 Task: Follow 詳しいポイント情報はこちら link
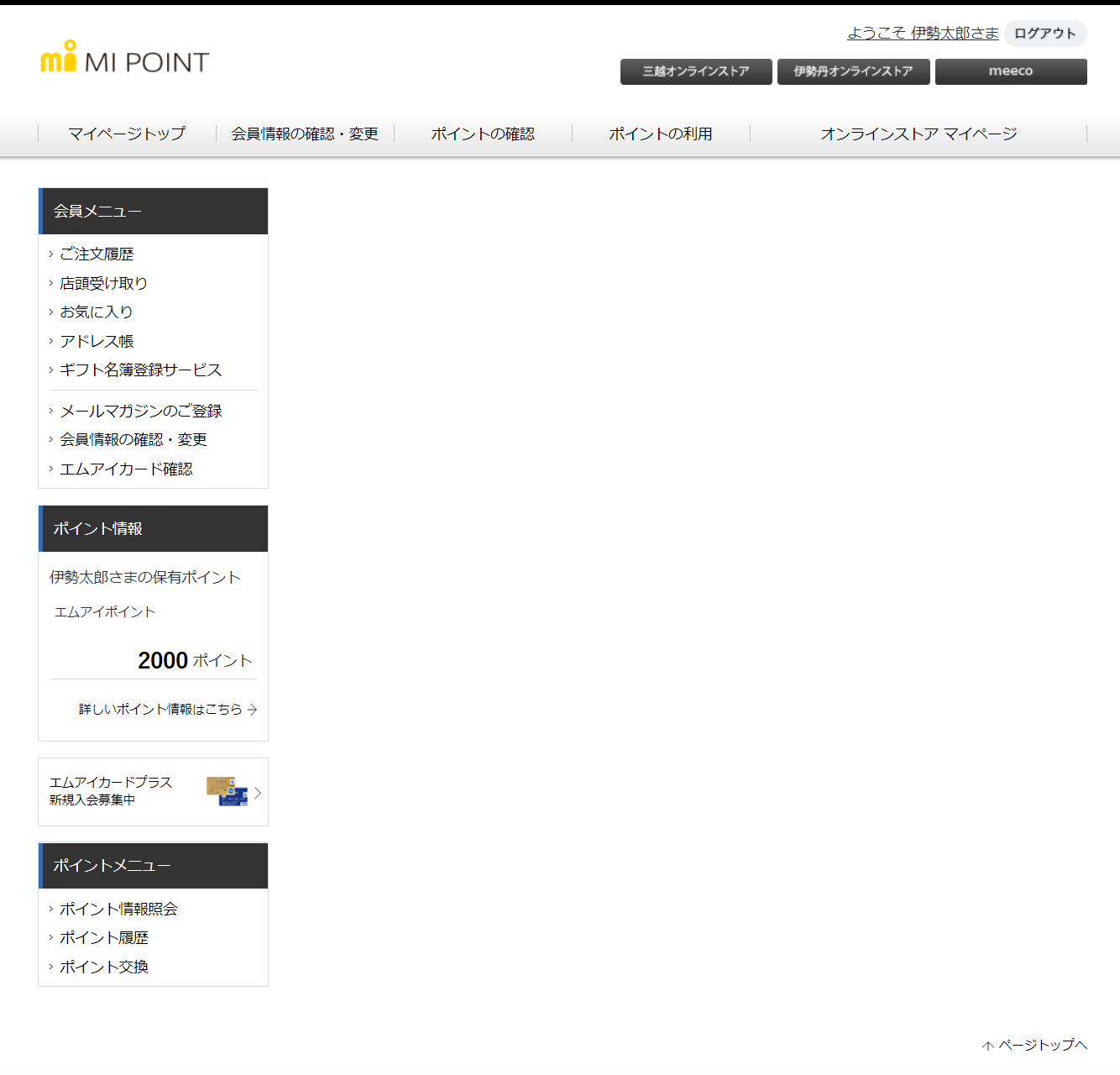tap(160, 710)
